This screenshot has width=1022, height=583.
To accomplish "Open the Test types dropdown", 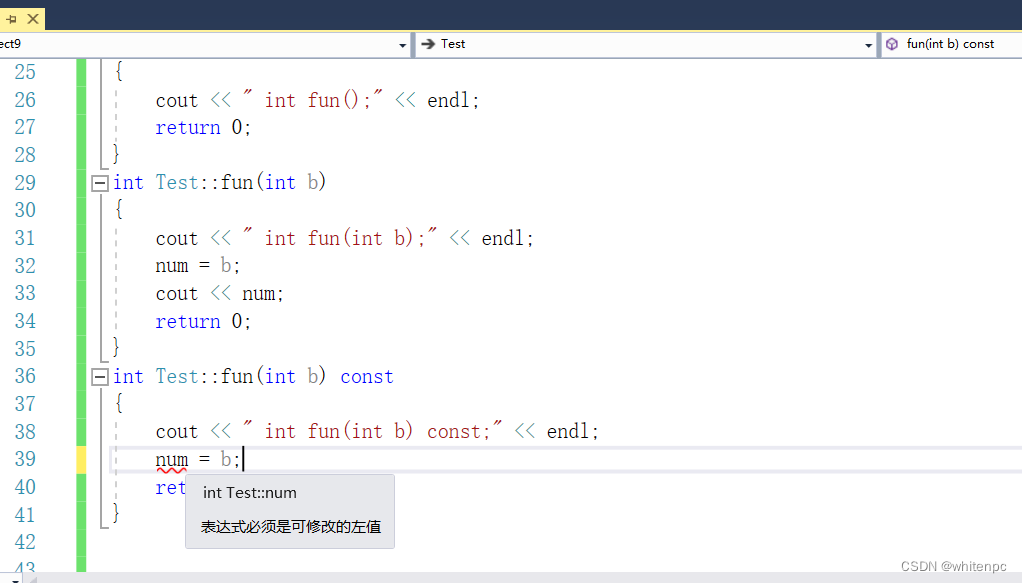I will (869, 43).
